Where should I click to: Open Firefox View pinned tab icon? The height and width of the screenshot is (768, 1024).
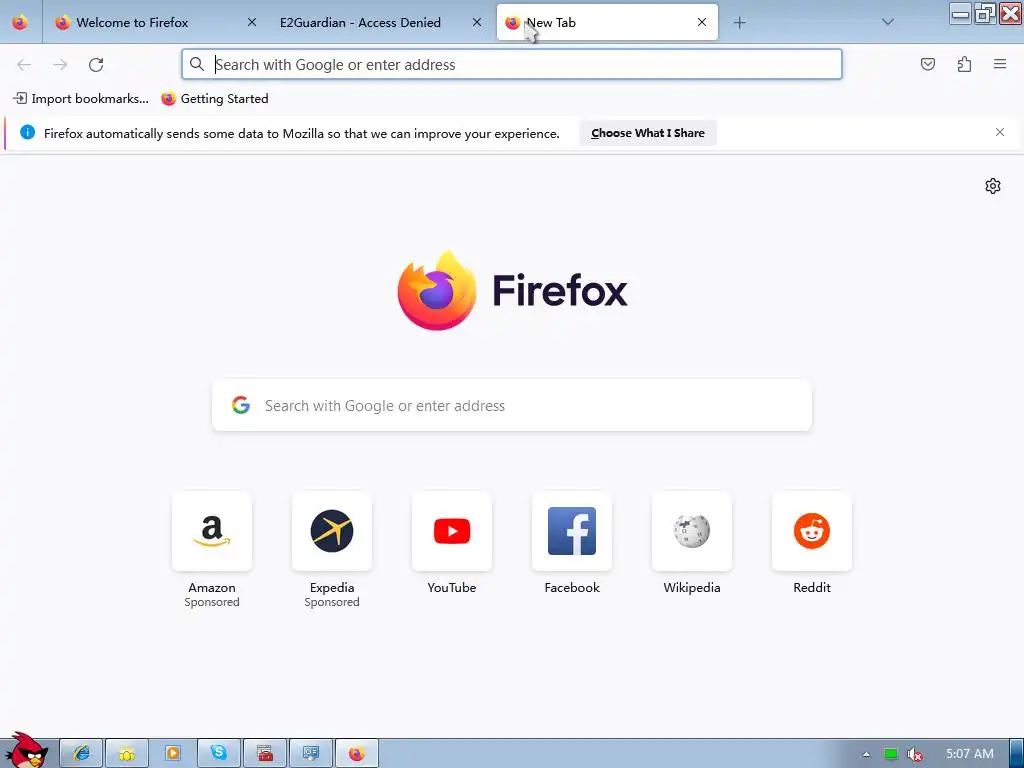click(20, 22)
